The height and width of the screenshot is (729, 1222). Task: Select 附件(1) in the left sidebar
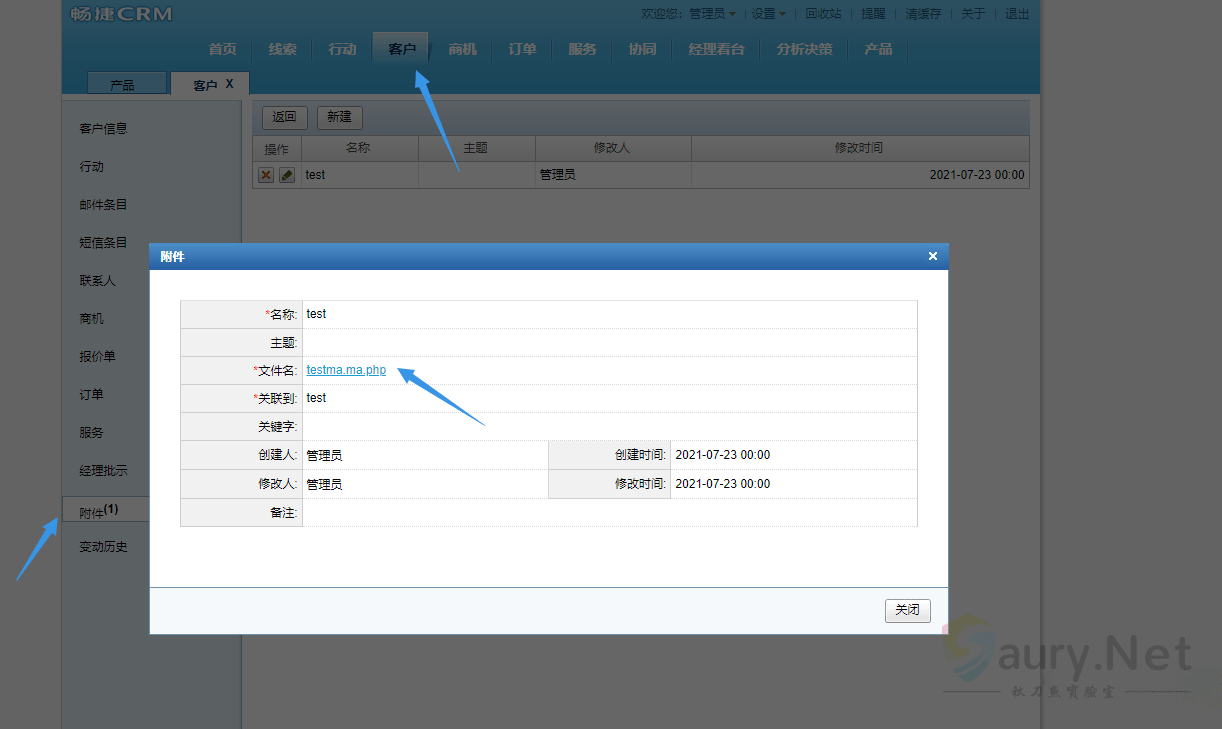pos(99,511)
